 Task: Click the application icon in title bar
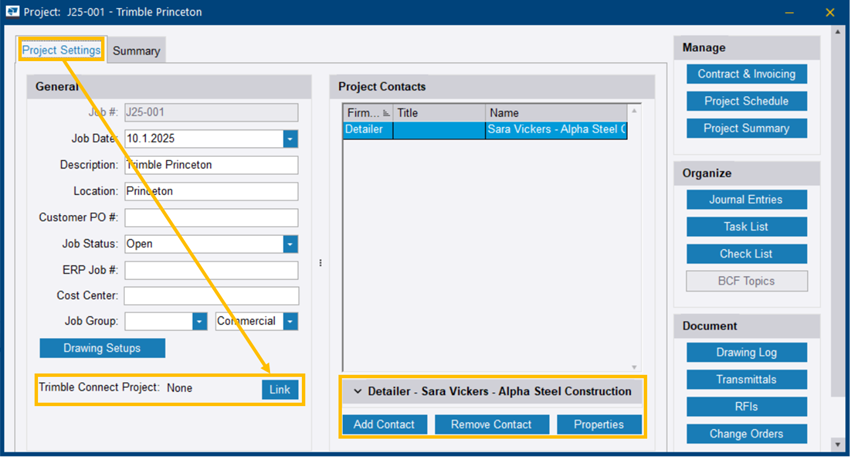click(12, 11)
